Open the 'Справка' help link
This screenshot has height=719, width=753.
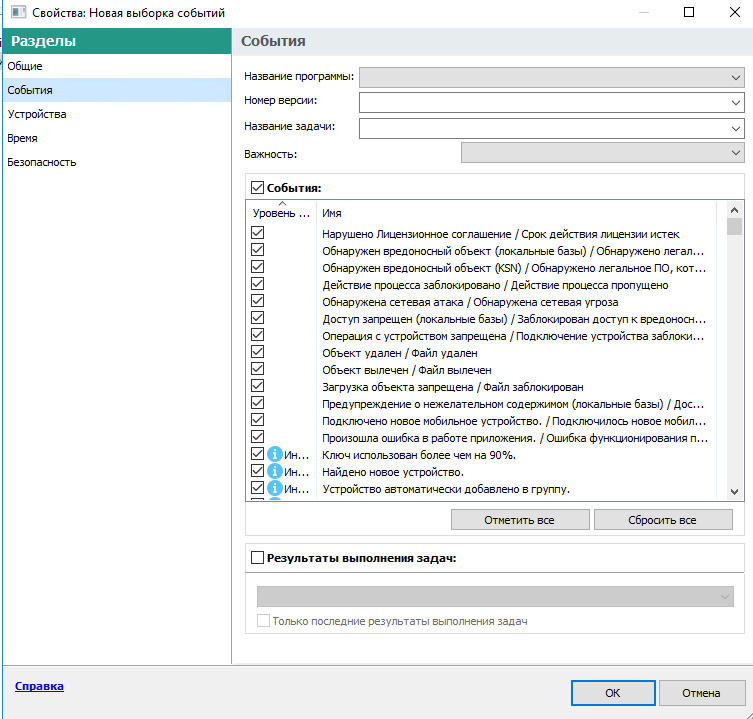(x=39, y=686)
